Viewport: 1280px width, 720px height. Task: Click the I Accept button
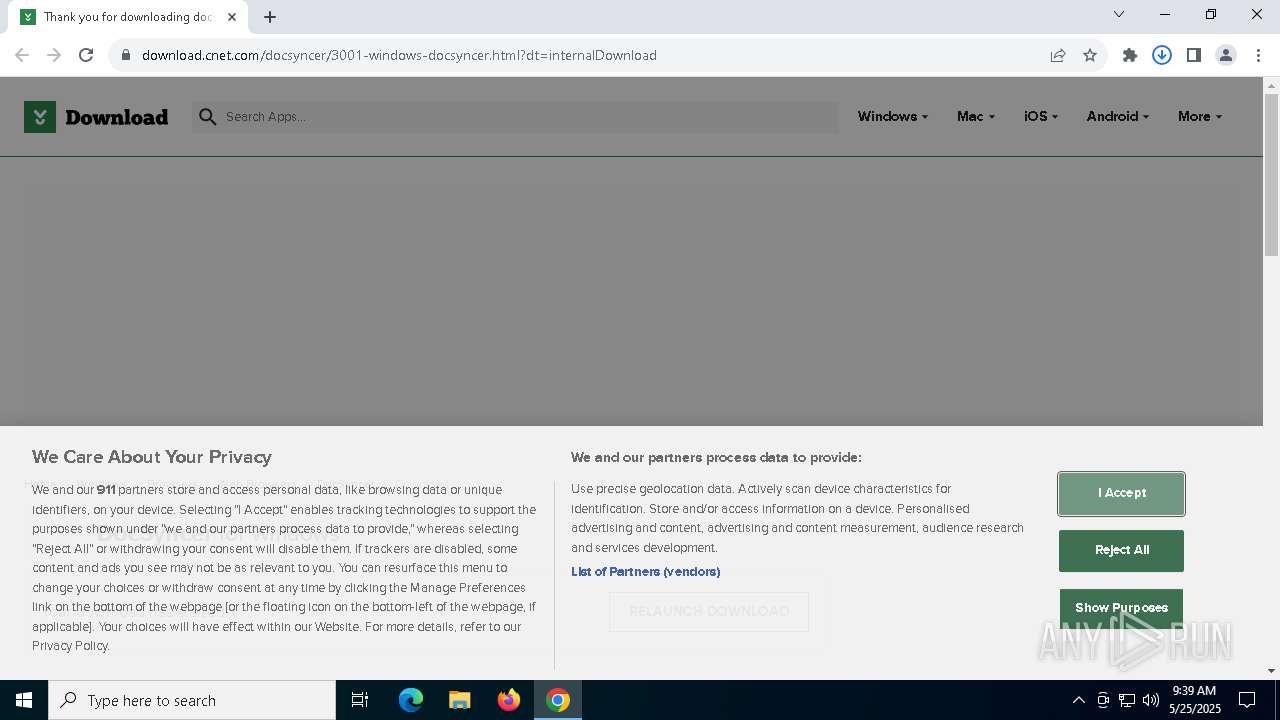coord(1122,493)
